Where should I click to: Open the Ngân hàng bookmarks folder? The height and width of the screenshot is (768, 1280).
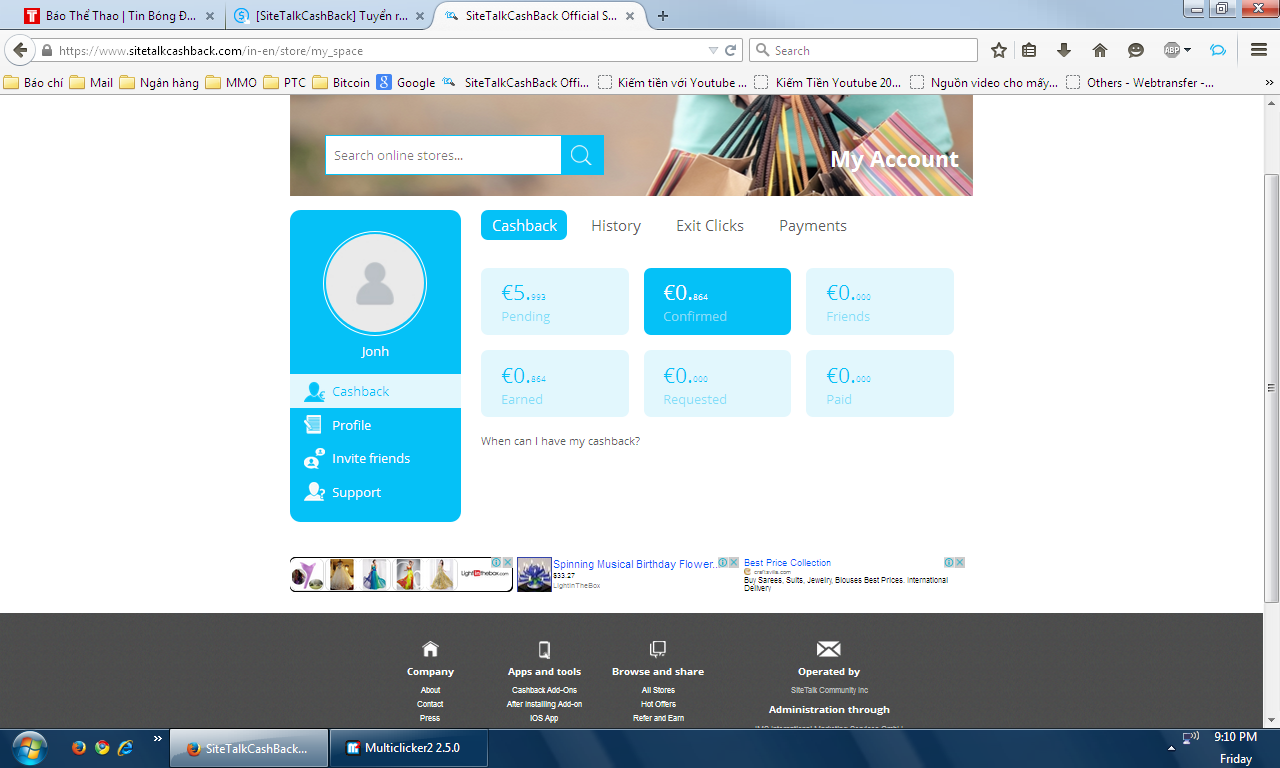159,82
